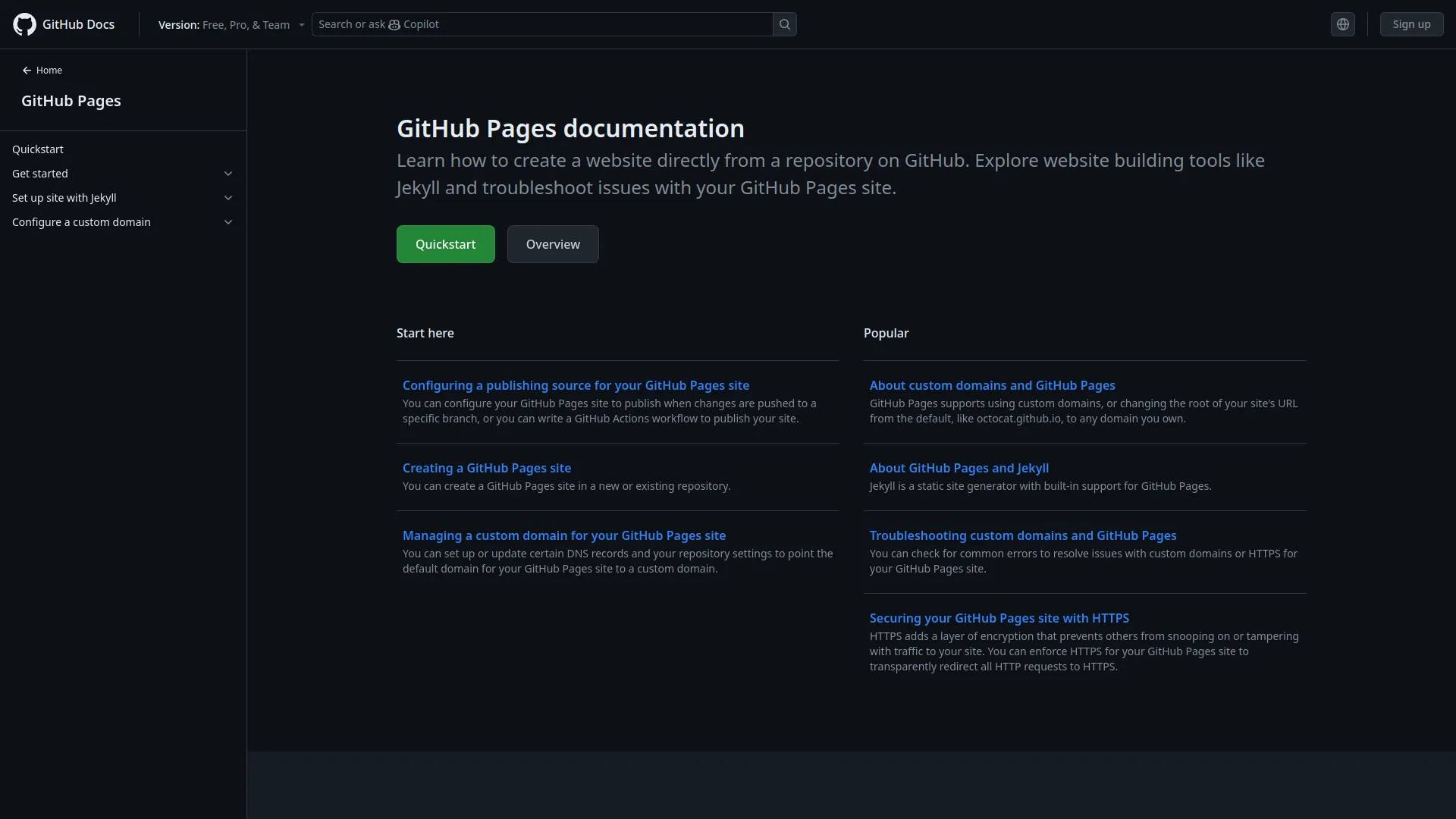This screenshot has height=819, width=1456.
Task: Open Creating a GitHub Pages site article
Action: (x=487, y=468)
